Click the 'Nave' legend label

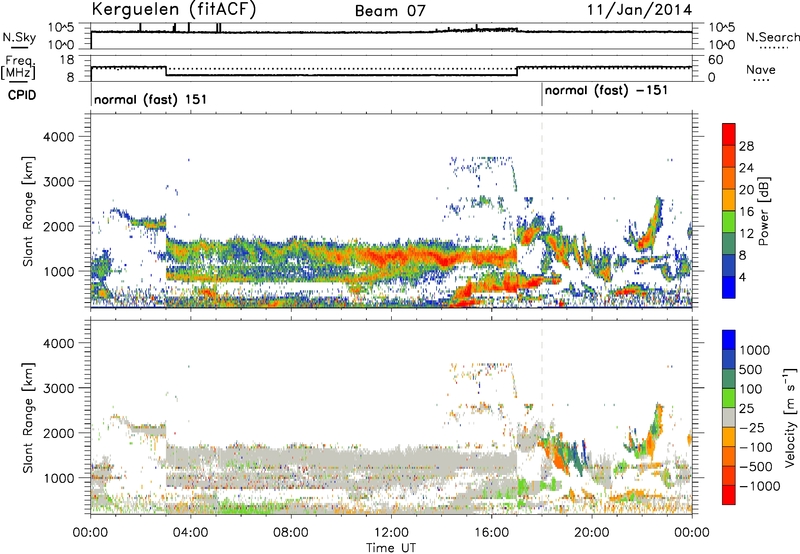click(760, 70)
